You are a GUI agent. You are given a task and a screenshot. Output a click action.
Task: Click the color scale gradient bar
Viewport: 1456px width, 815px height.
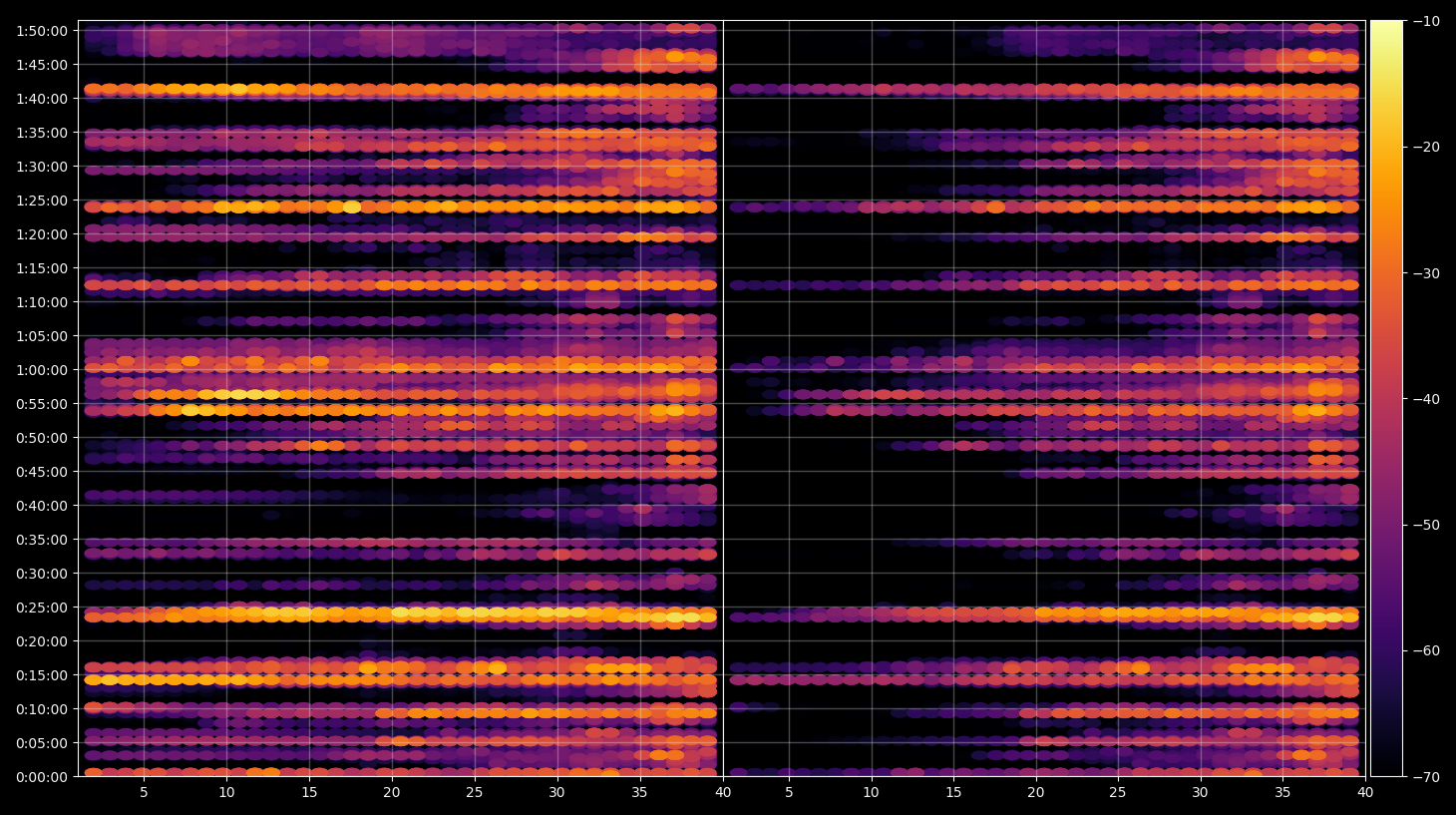pyautogui.click(x=1386, y=399)
